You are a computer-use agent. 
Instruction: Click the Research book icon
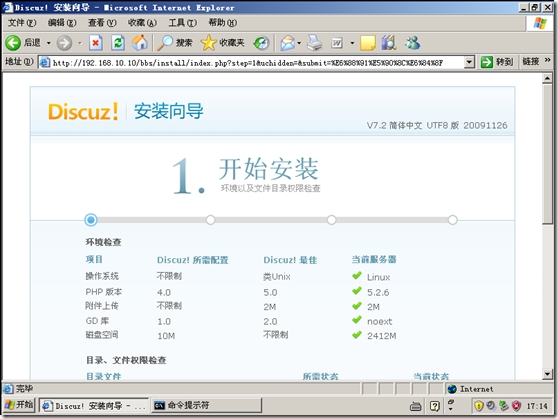coord(389,43)
